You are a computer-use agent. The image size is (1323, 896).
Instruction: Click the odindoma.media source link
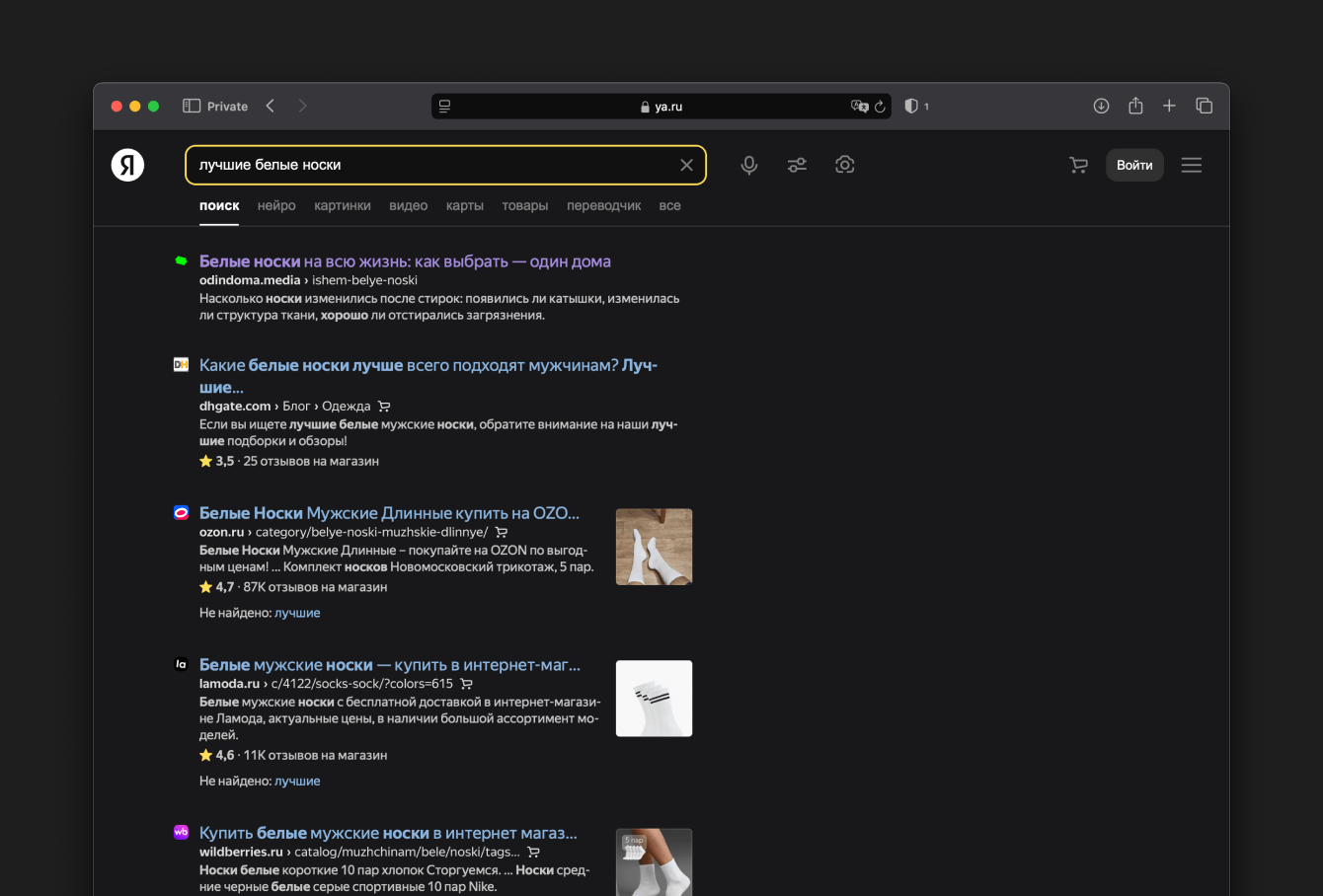250,280
